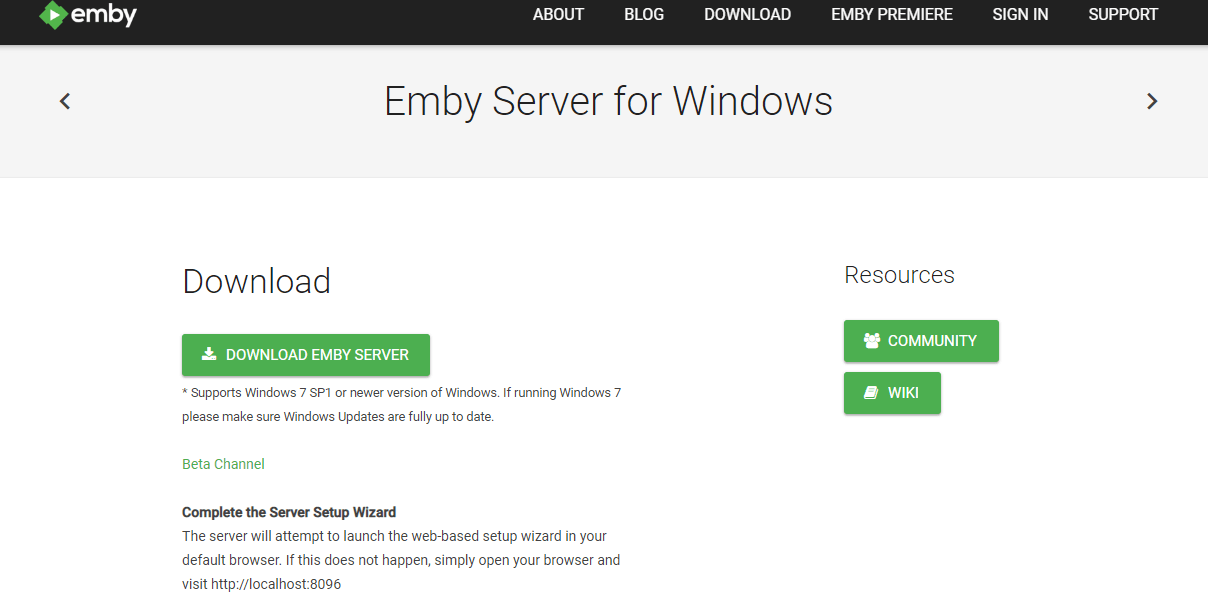1208x594 pixels.
Task: Go to previous platform with left chevron
Action: pos(65,101)
